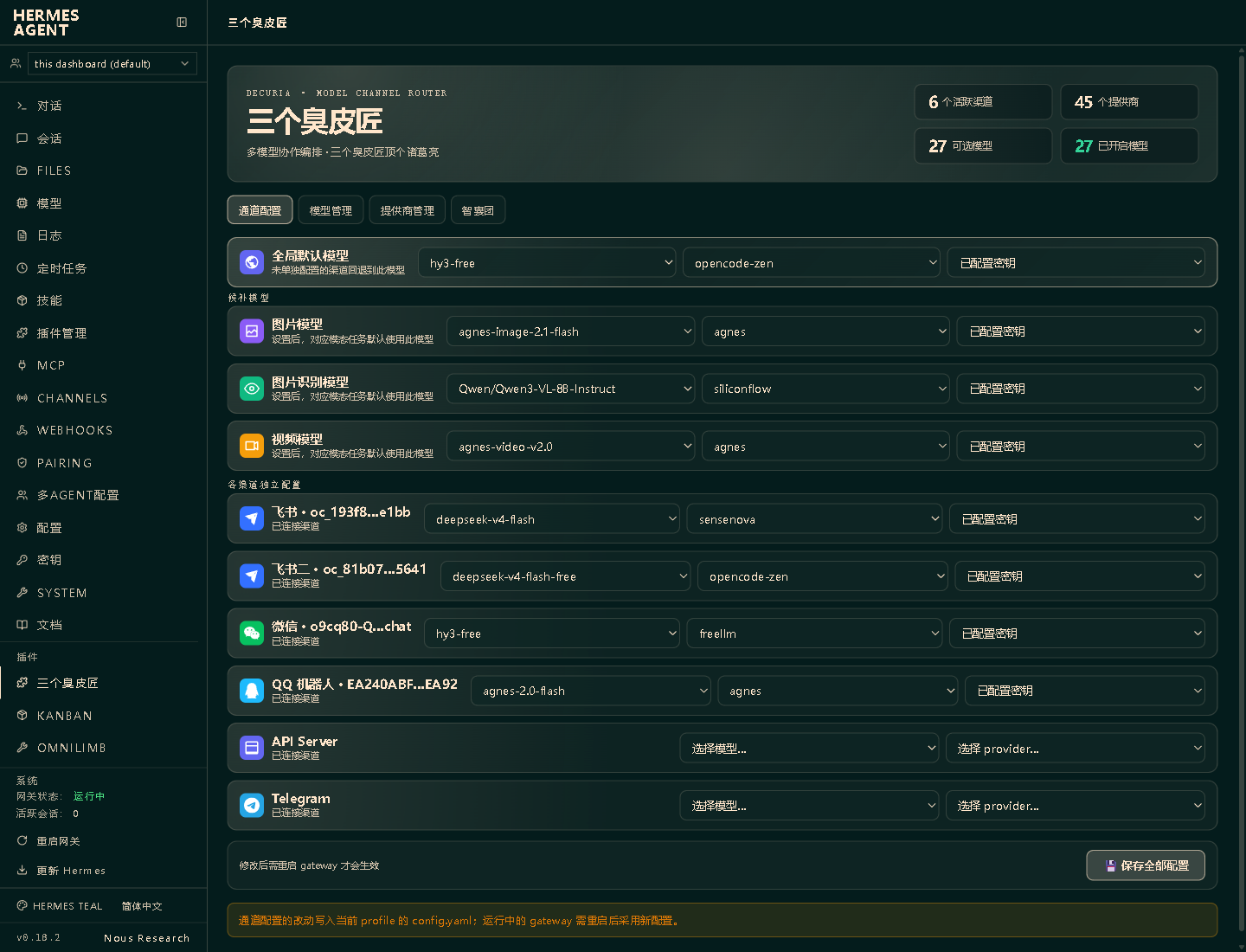Click the 27 可选模型 stat card

click(983, 146)
